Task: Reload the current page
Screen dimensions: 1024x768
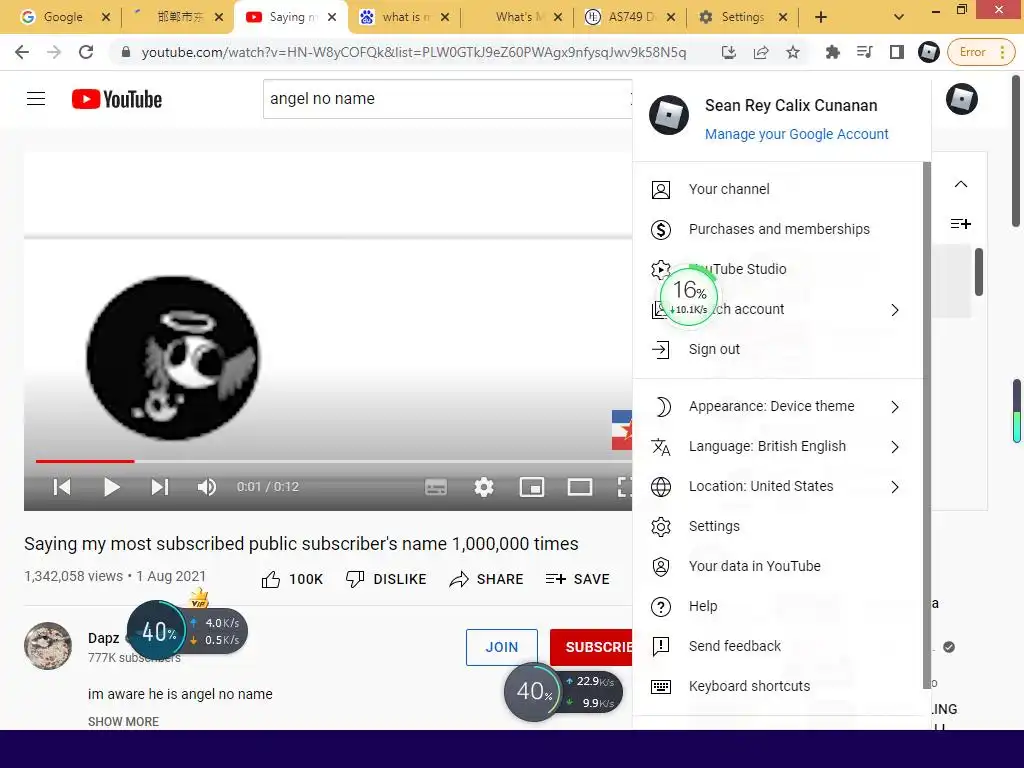Action: [x=86, y=52]
